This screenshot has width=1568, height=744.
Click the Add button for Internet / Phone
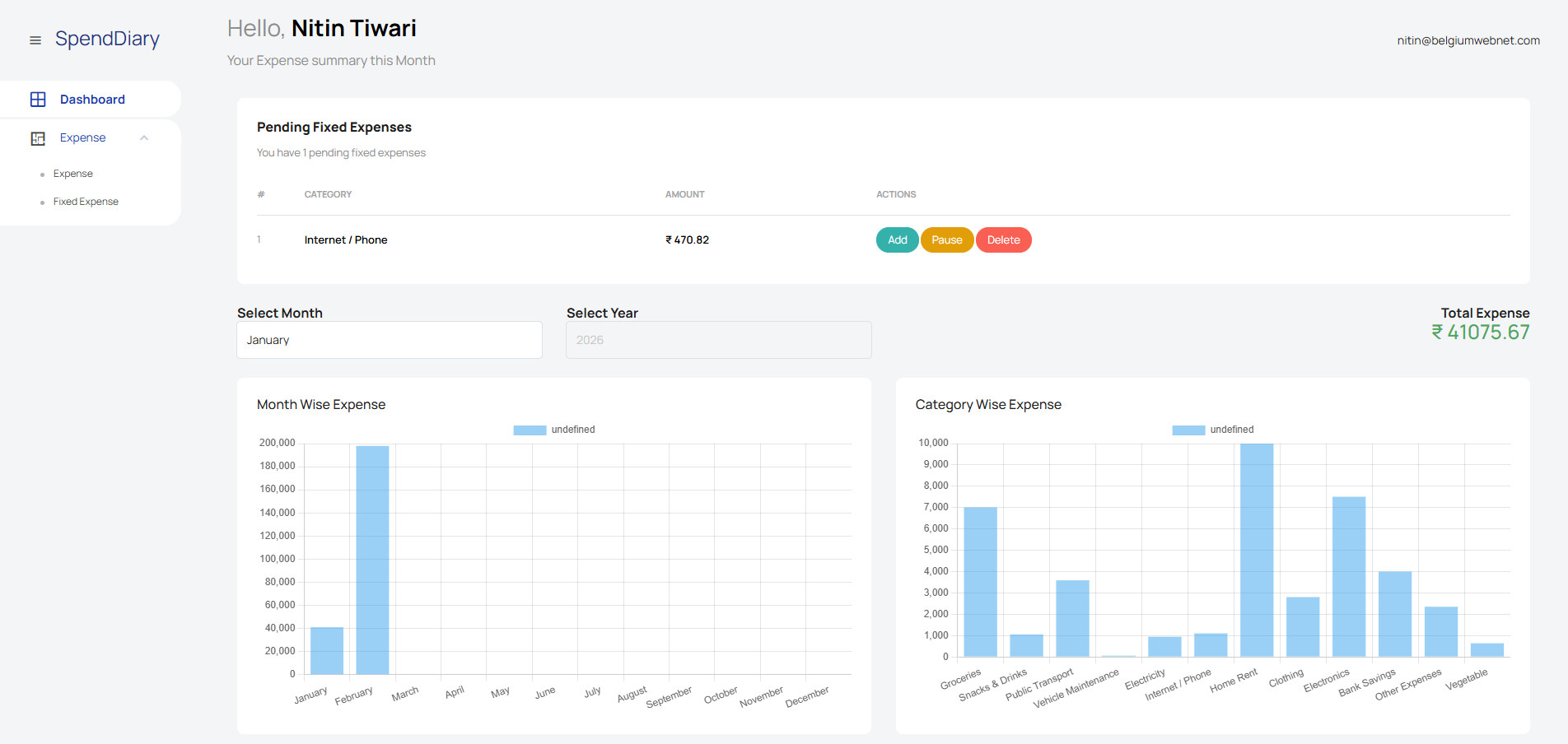(897, 239)
